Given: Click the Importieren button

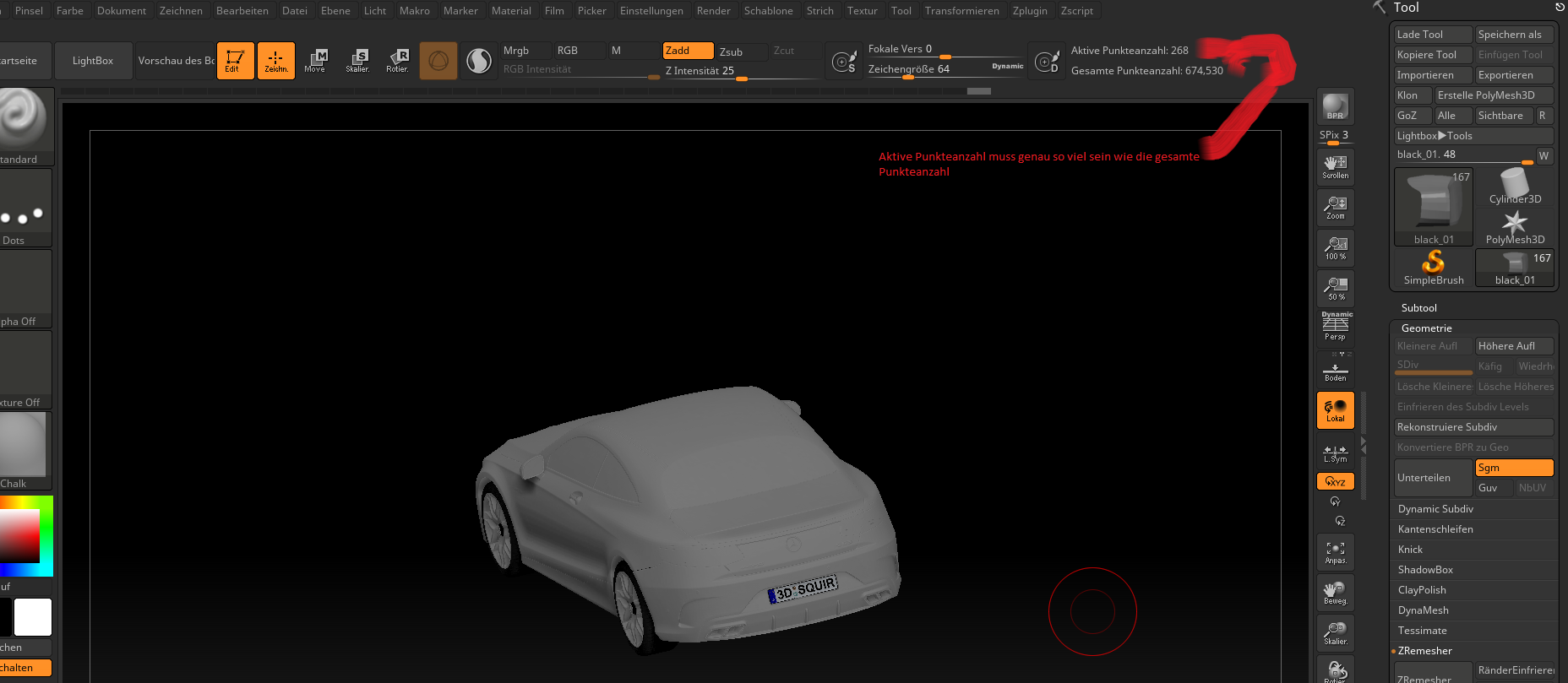Looking at the screenshot, I should (1433, 75).
